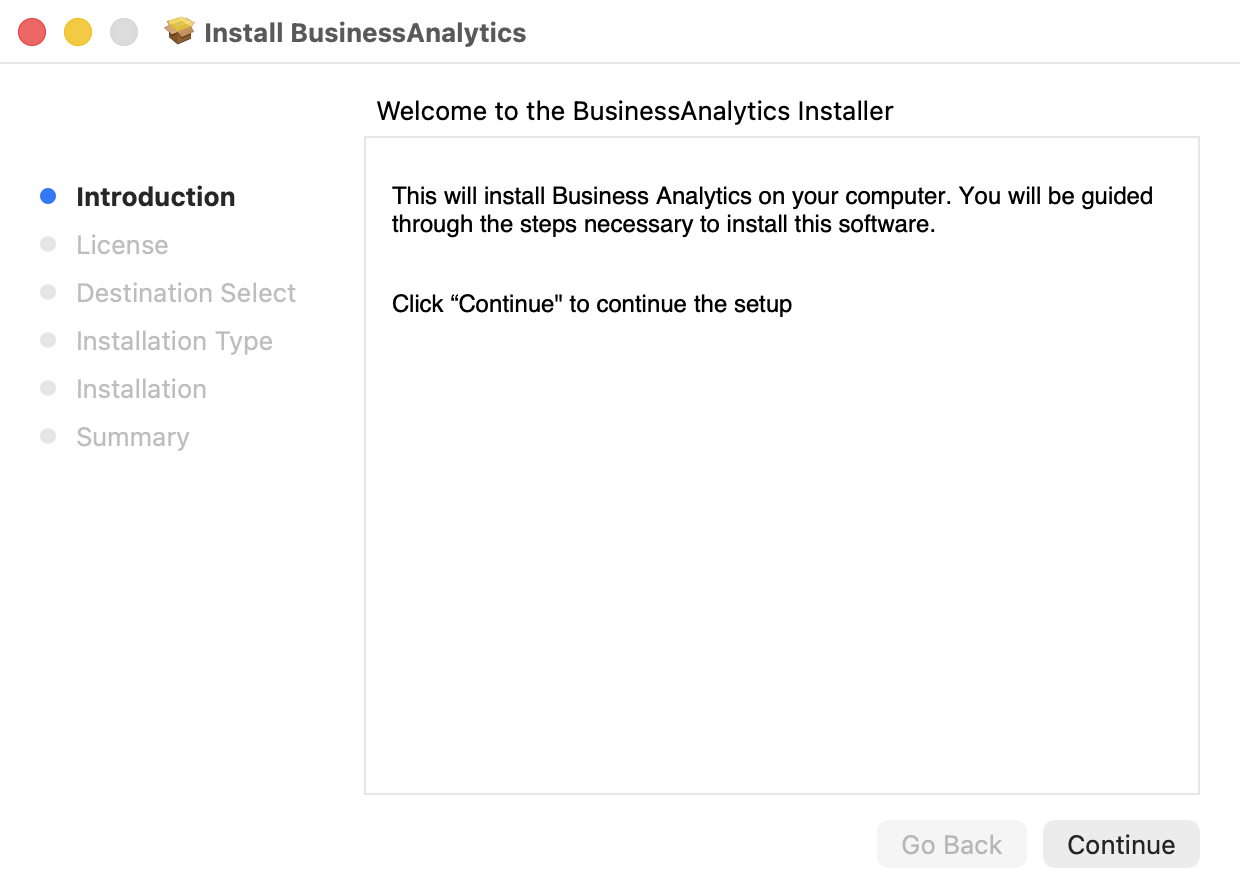Minimize the installer using the yellow button
The width and height of the screenshot is (1240, 896).
78,32
